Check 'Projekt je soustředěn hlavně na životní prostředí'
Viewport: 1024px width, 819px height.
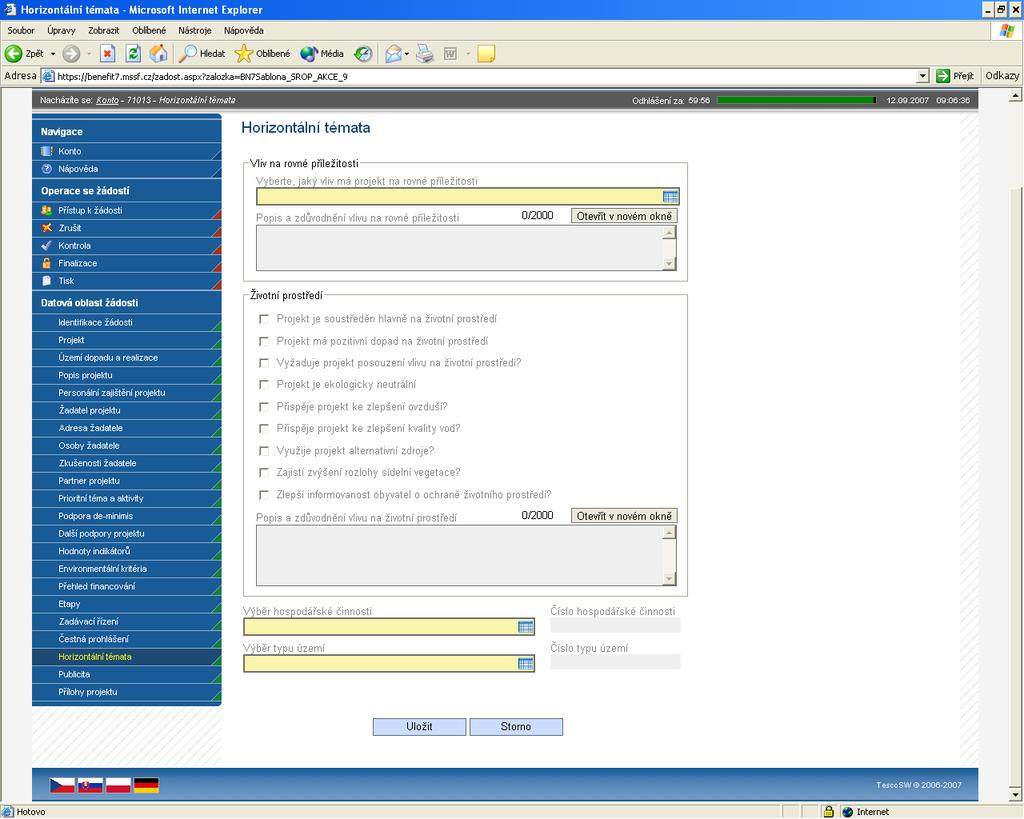[x=264, y=319]
